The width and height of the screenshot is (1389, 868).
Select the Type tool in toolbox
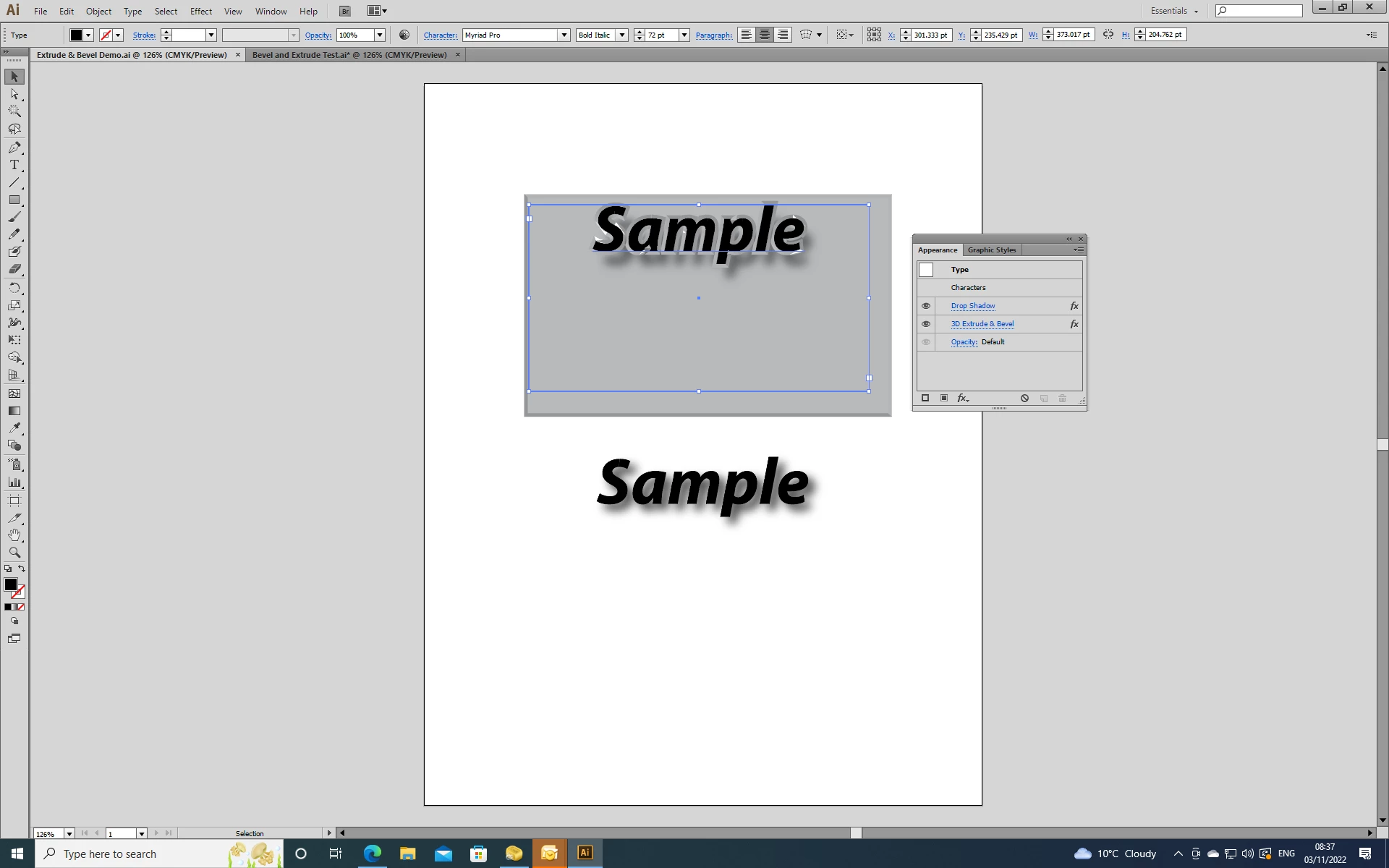pos(14,165)
